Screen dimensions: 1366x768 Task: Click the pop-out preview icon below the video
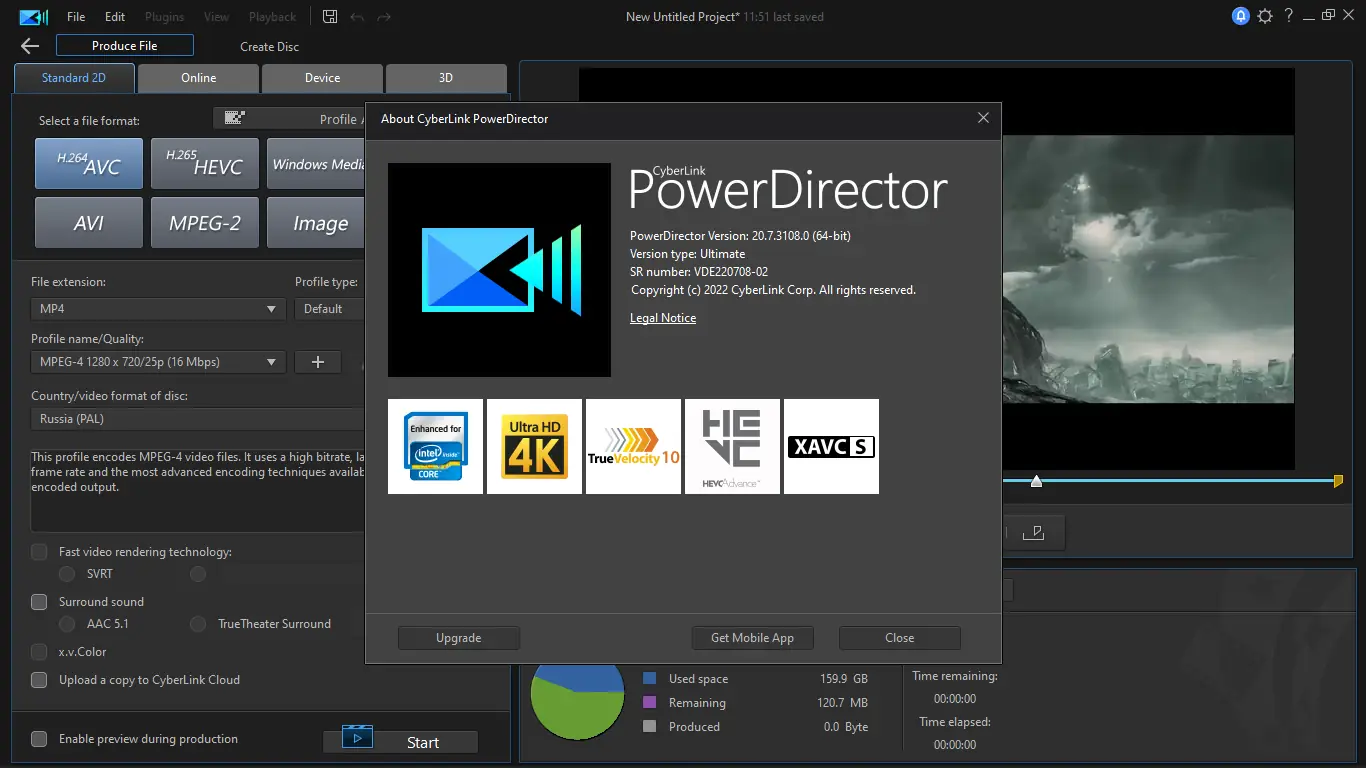[1033, 533]
